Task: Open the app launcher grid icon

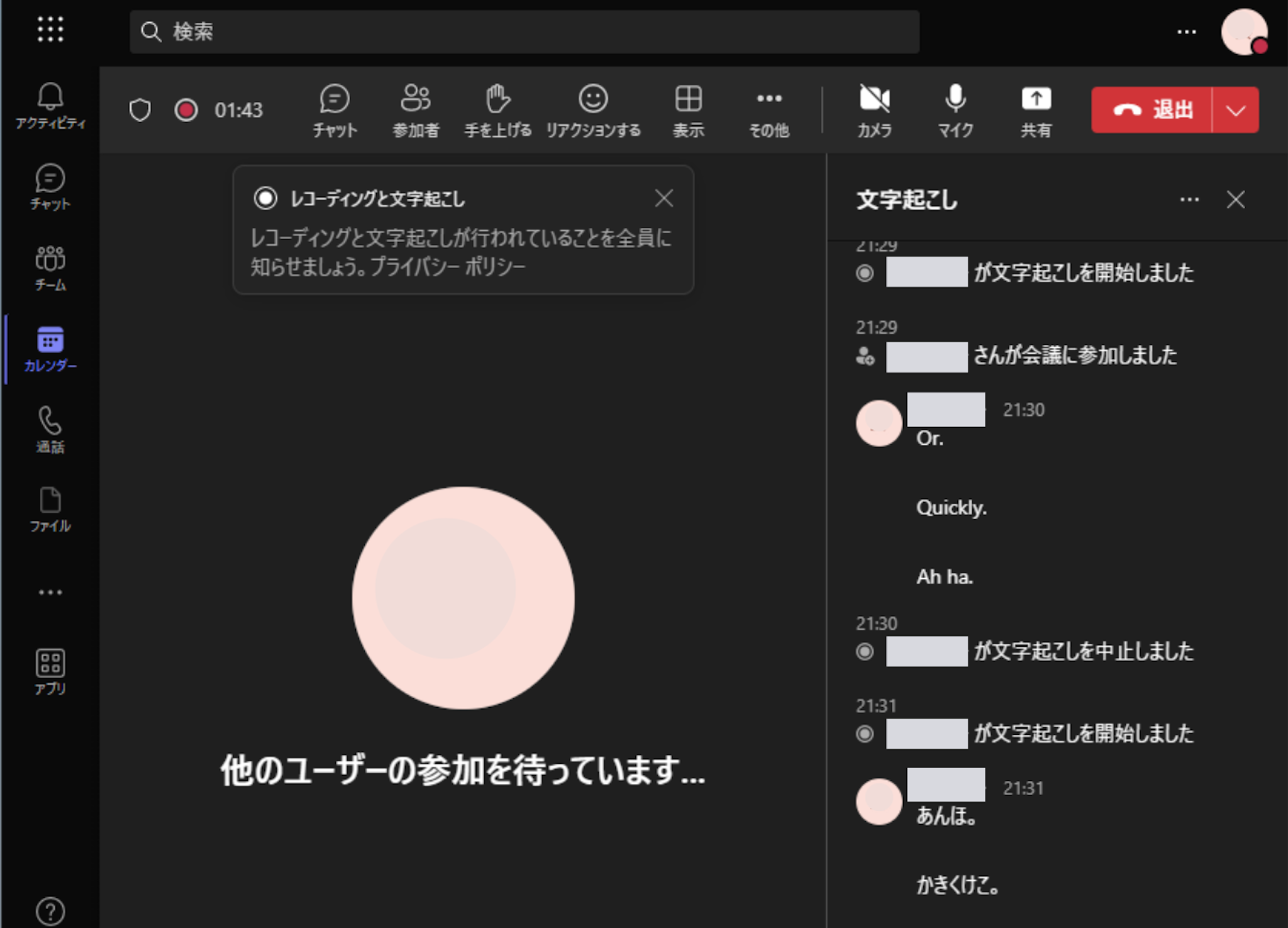Action: pyautogui.click(x=50, y=30)
